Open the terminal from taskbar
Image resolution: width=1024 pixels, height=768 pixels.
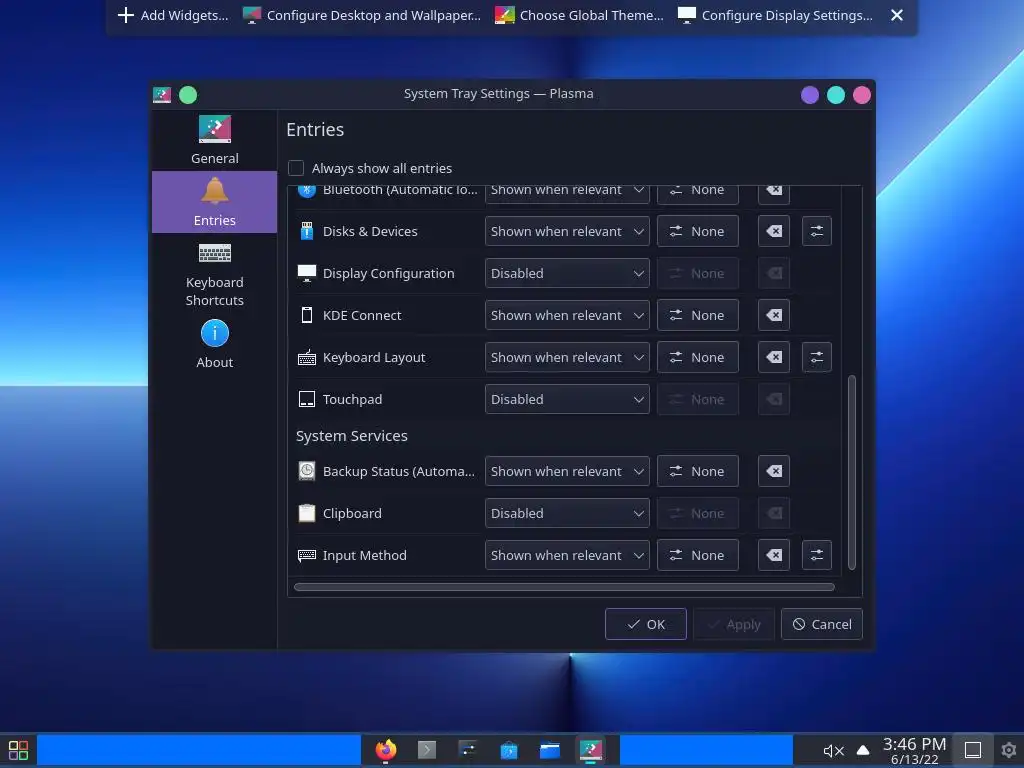click(x=426, y=750)
